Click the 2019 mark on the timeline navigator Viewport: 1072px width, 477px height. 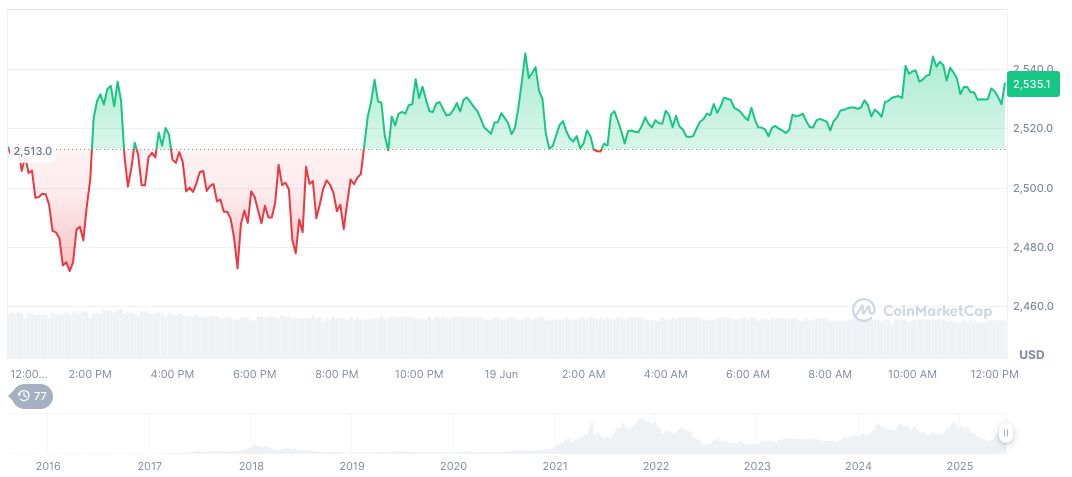352,466
